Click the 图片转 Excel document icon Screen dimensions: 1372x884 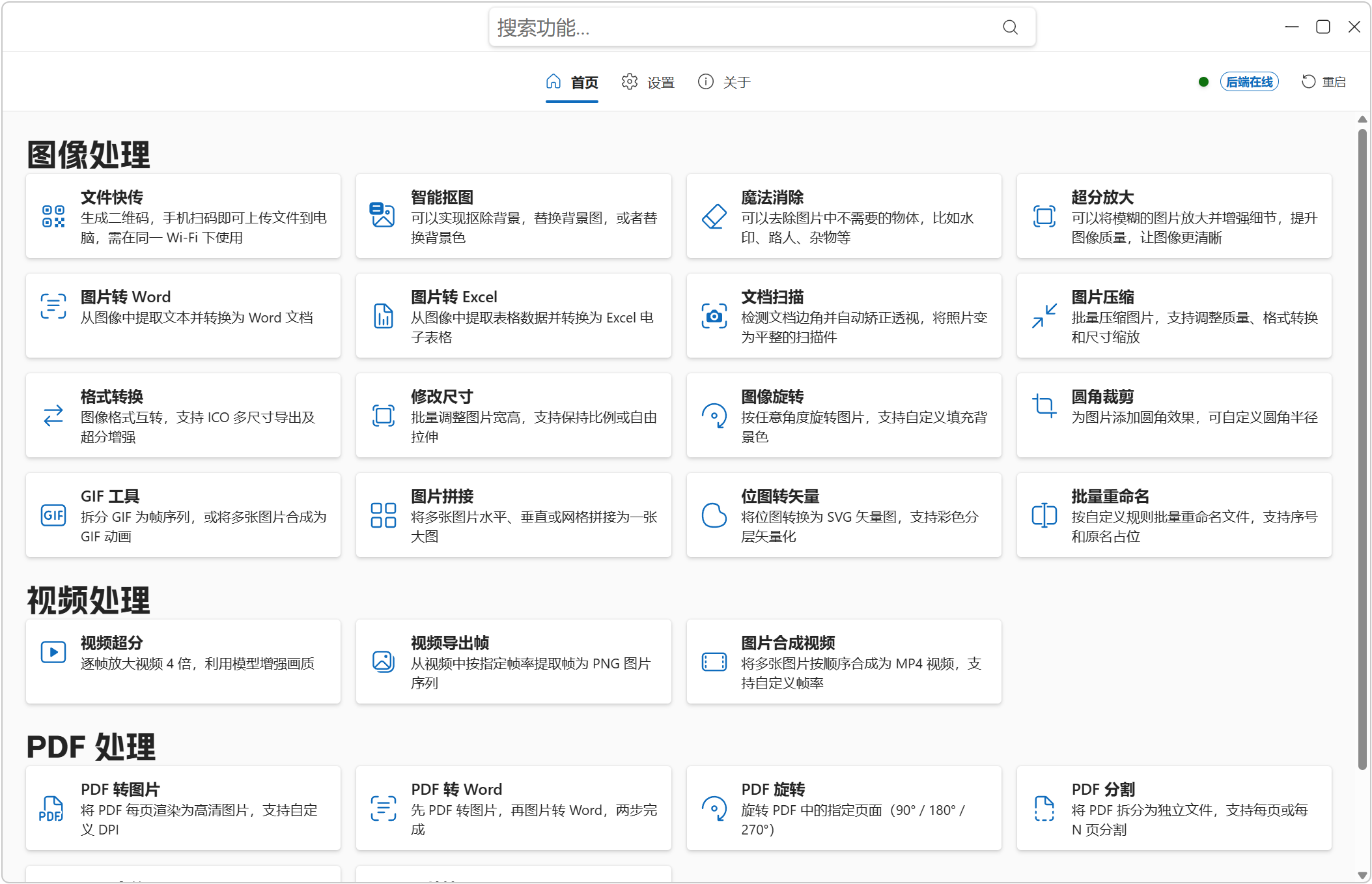[x=384, y=316]
